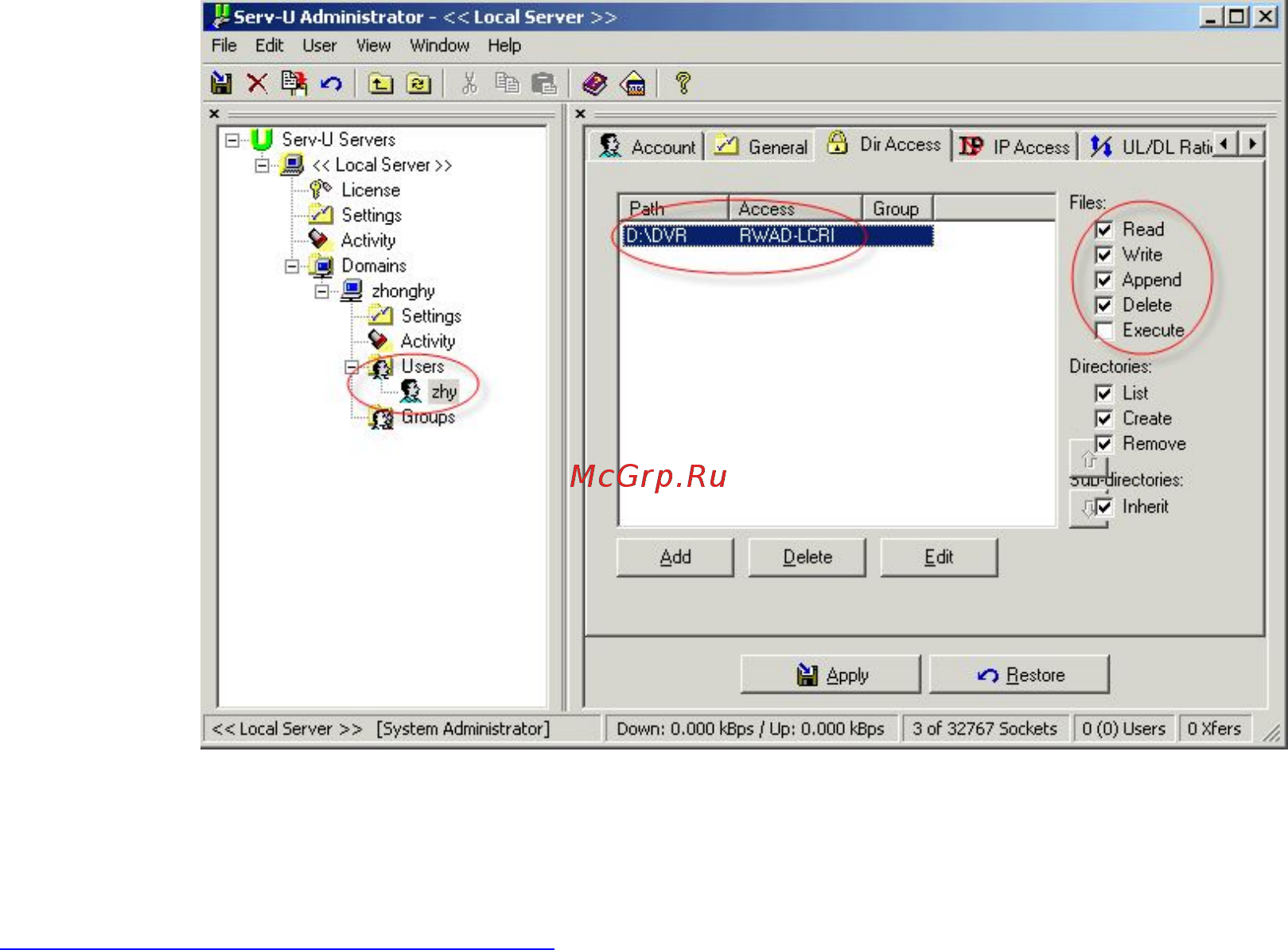The height and width of the screenshot is (950, 1288).
Task: Toggle the List directories checkbox
Action: [x=1104, y=394]
